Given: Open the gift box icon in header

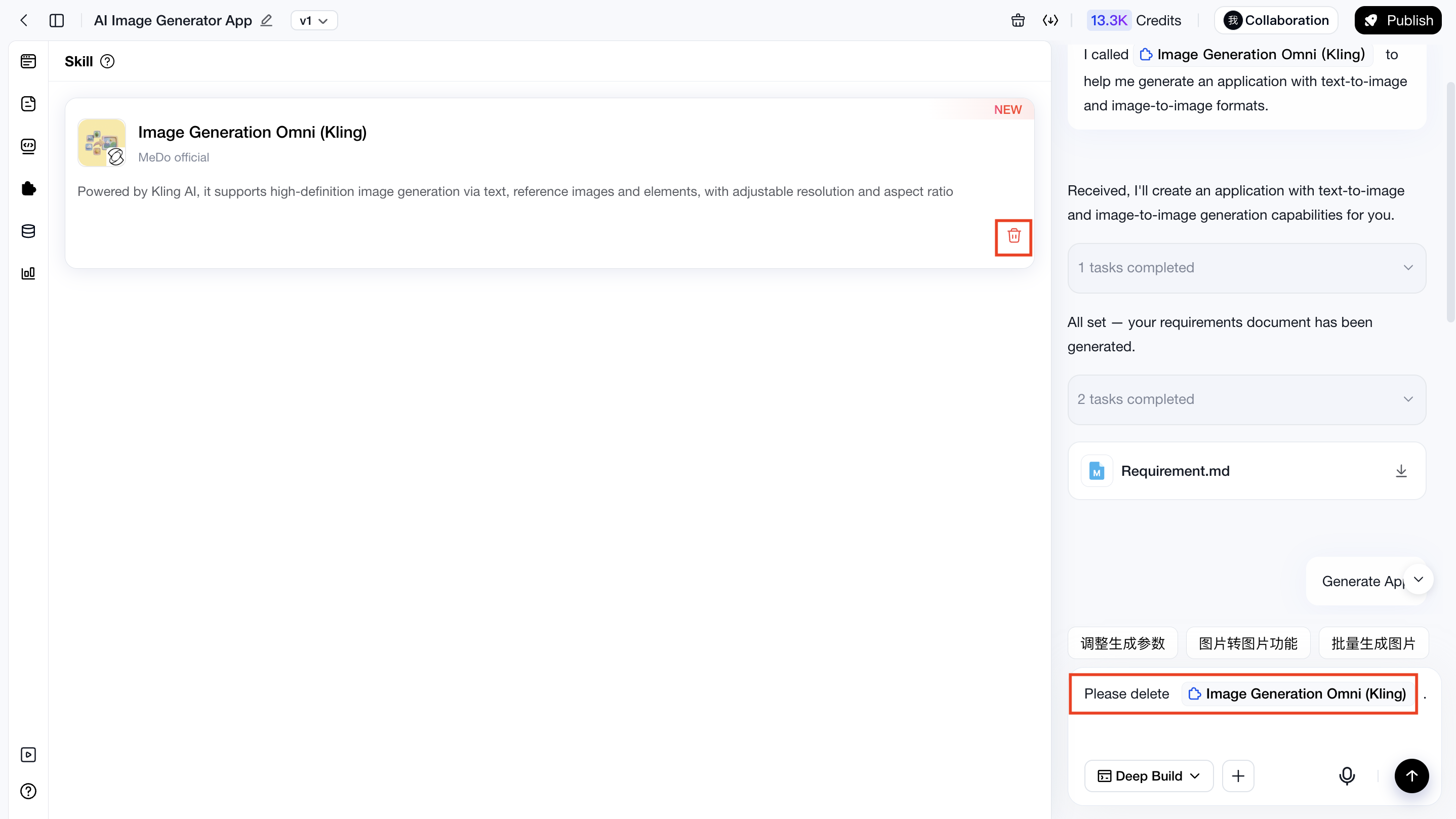Looking at the screenshot, I should [x=1018, y=20].
